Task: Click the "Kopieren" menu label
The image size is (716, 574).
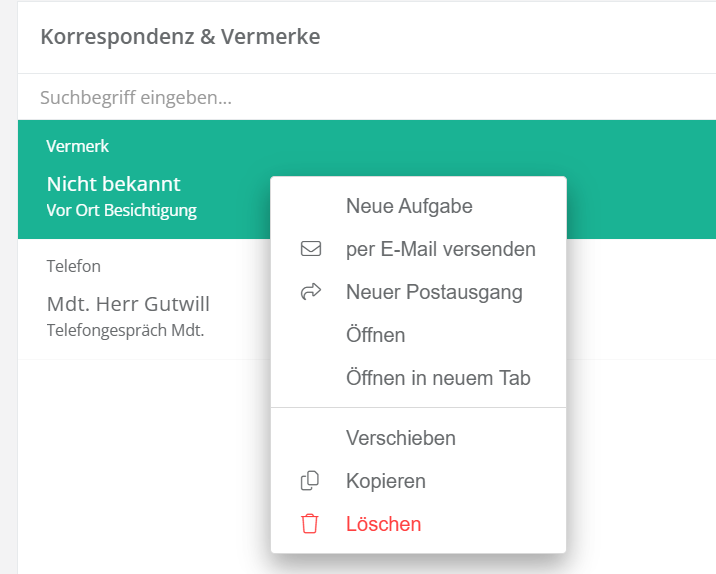Action: click(386, 481)
